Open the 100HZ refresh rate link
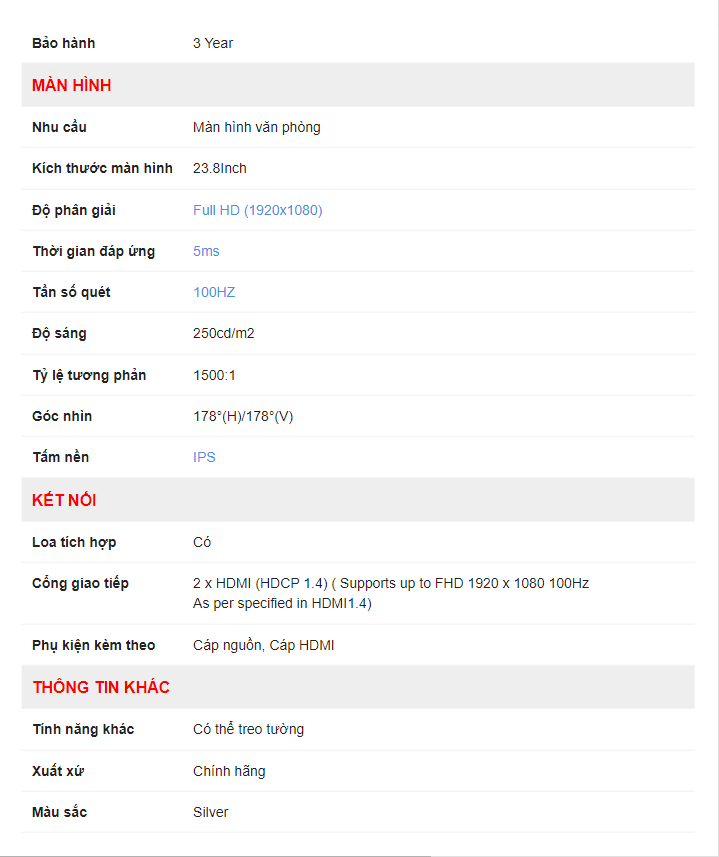The width and height of the screenshot is (719, 857). [x=214, y=292]
